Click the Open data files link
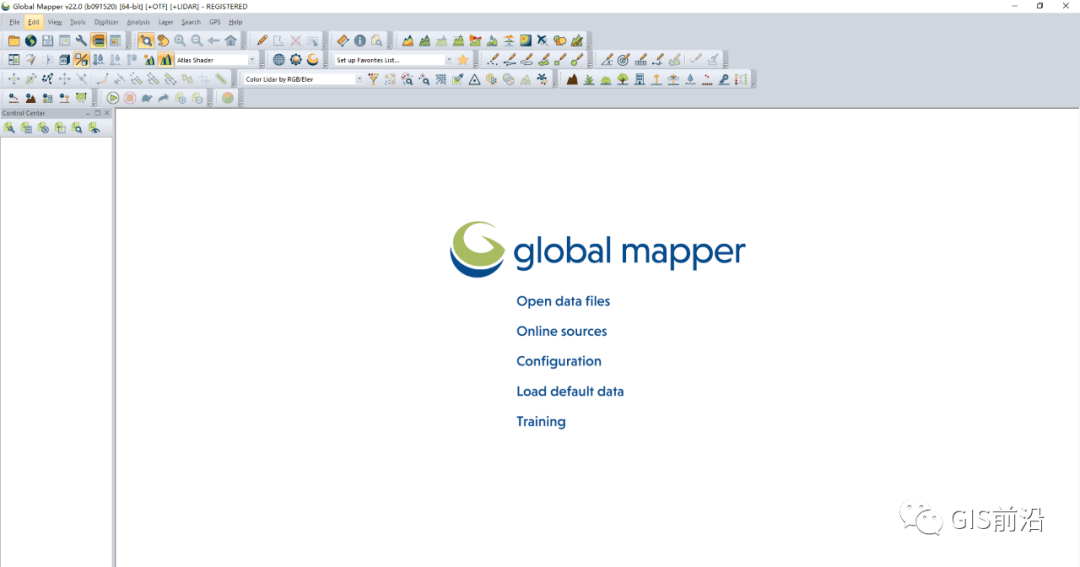Image resolution: width=1080 pixels, height=567 pixels. [x=563, y=301]
